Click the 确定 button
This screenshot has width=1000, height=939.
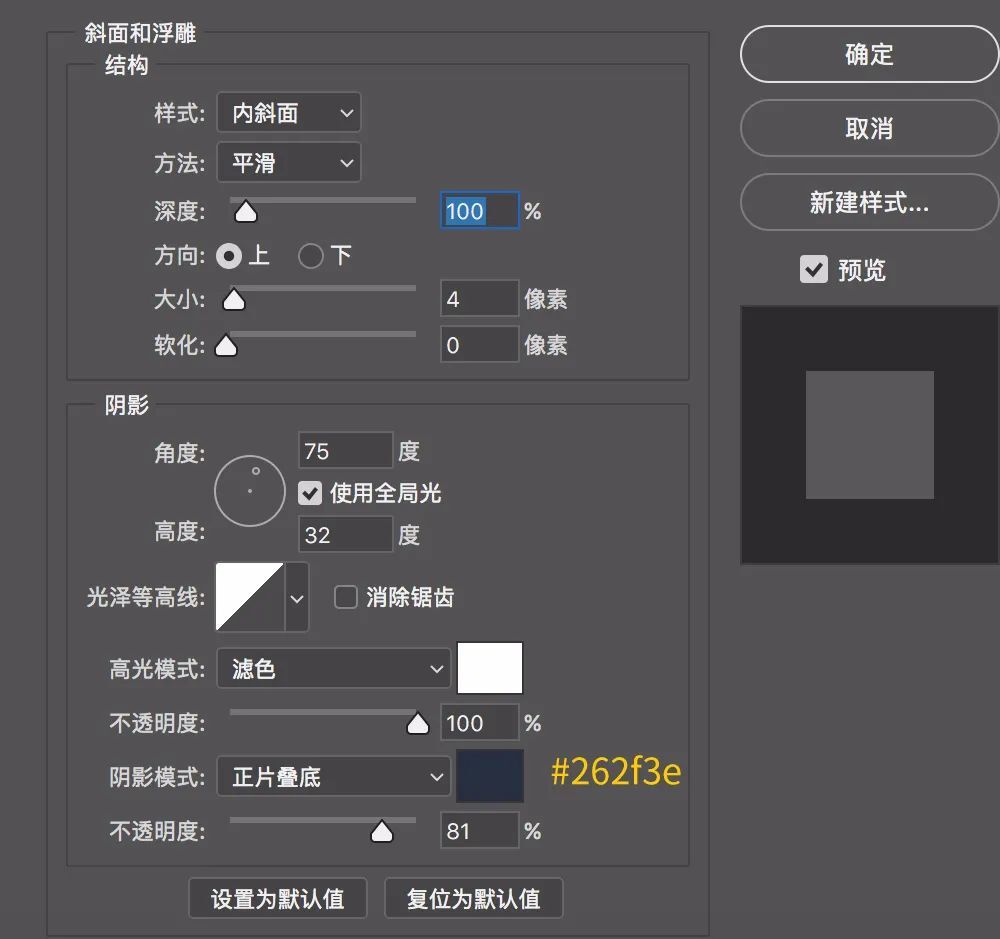(x=868, y=55)
